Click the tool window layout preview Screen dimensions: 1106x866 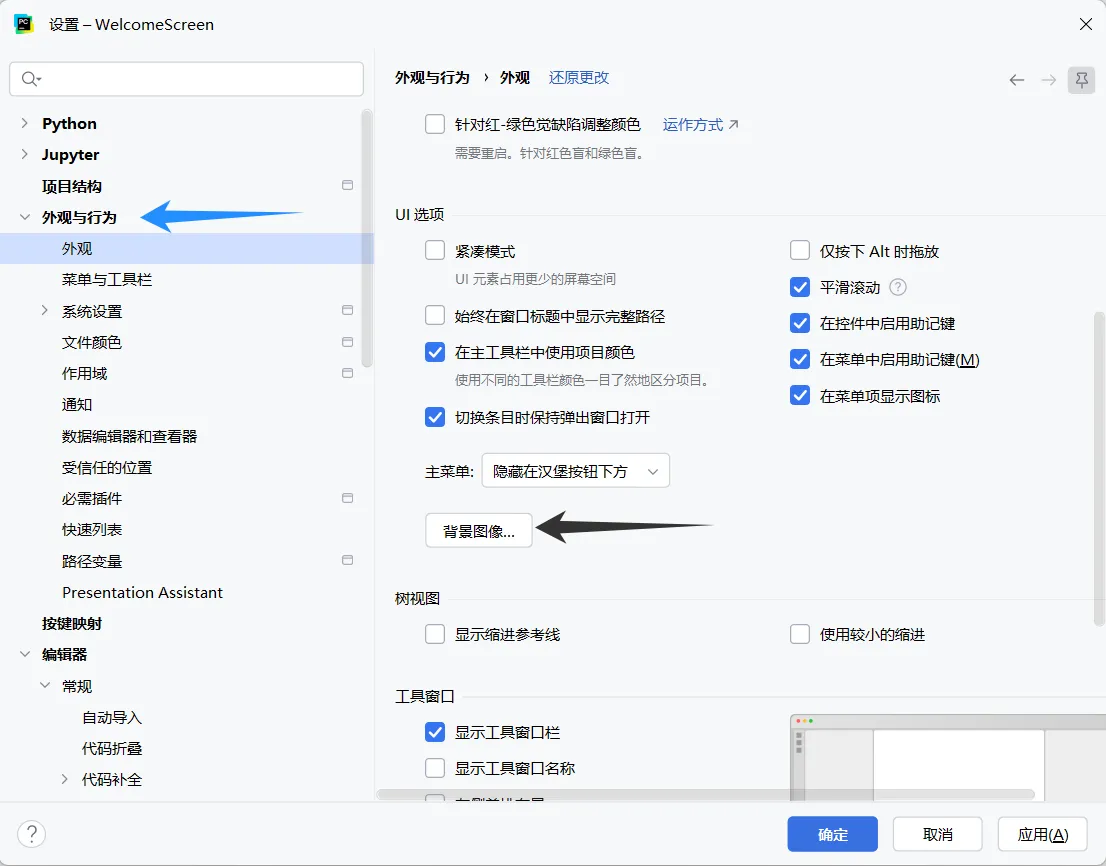(x=948, y=757)
